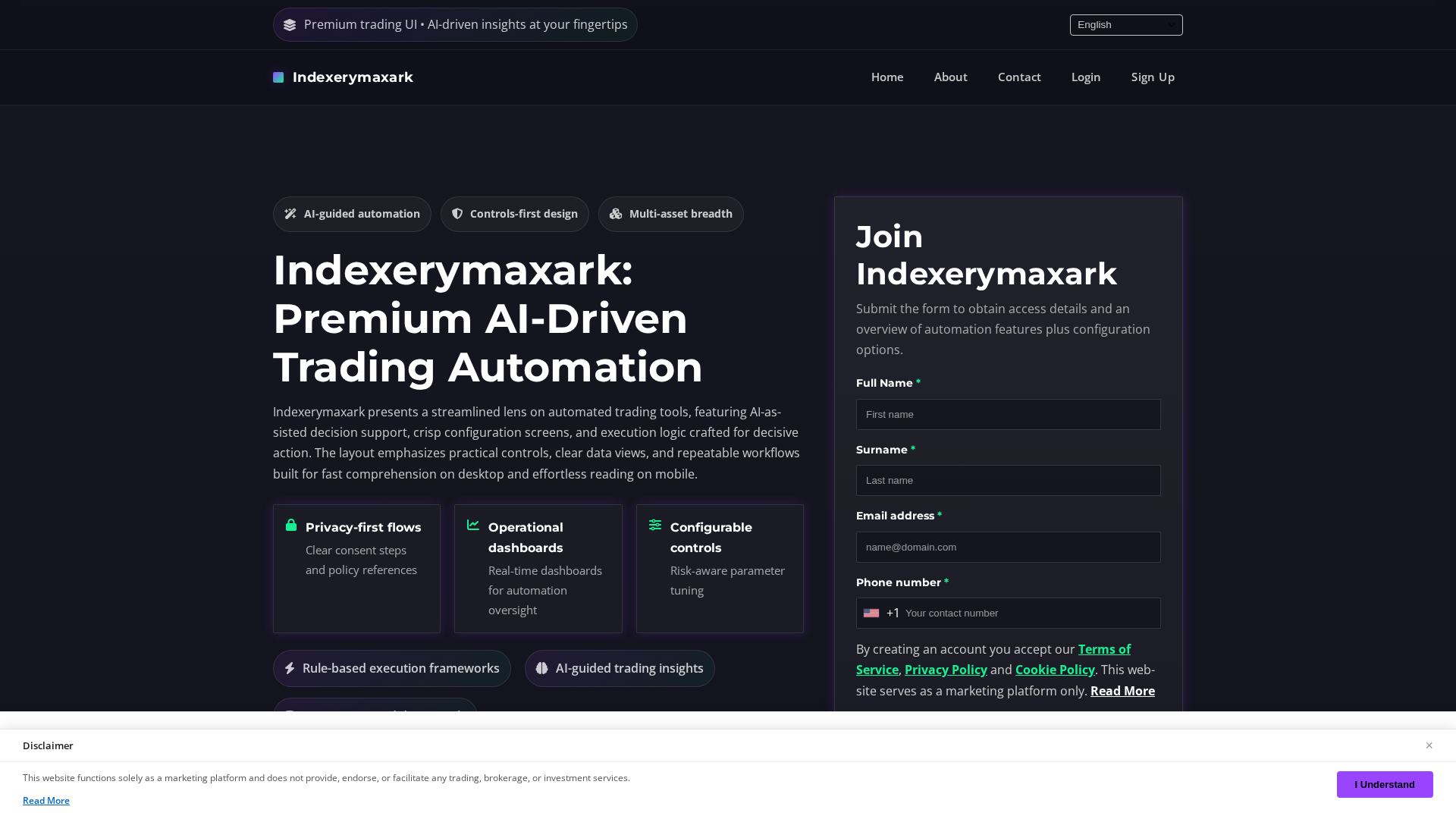This screenshot has width=1456, height=819.
Task: Focus the Your contact number field
Action: 1031,613
